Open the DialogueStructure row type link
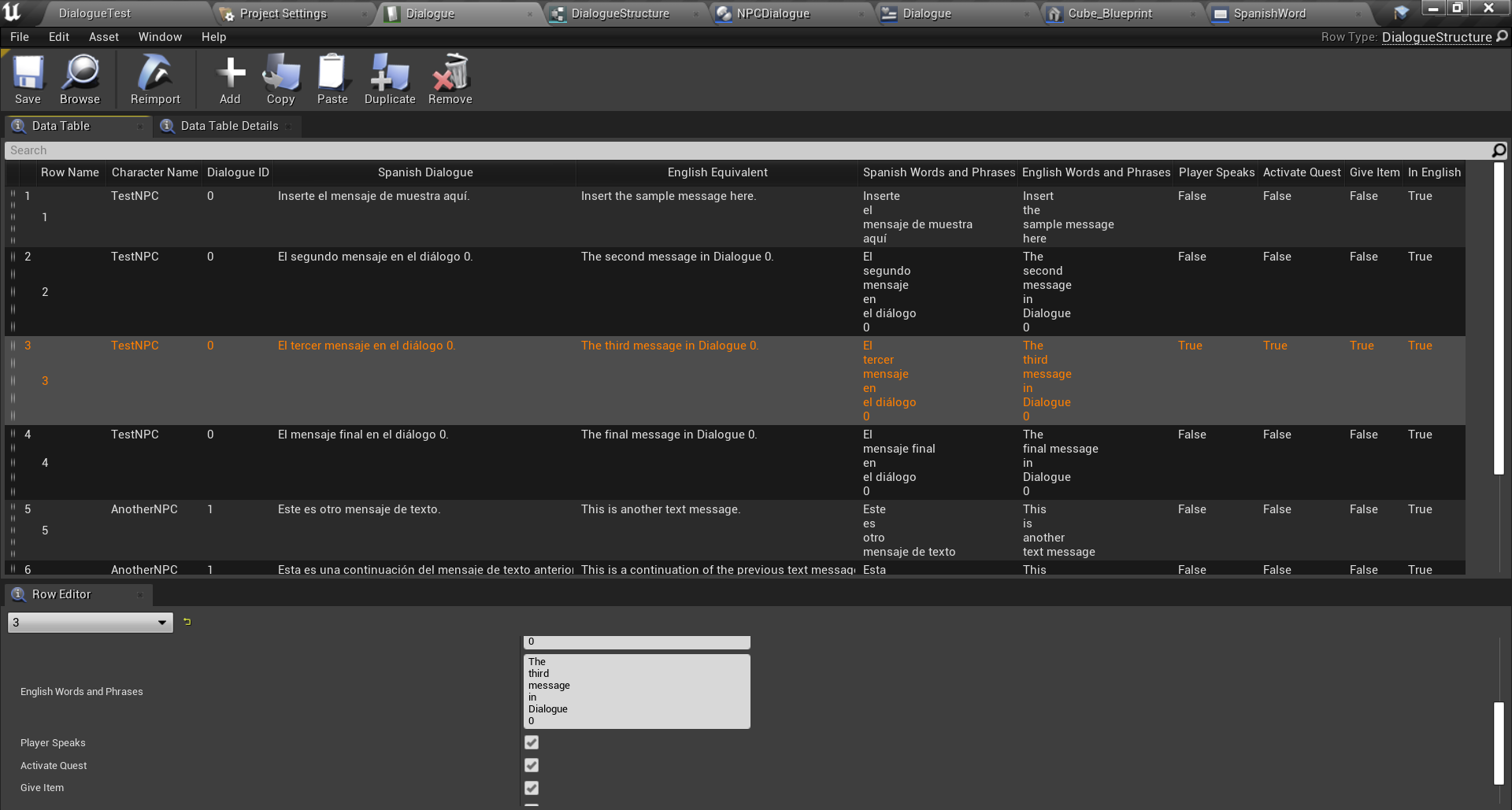The image size is (1512, 810). coord(1436,37)
